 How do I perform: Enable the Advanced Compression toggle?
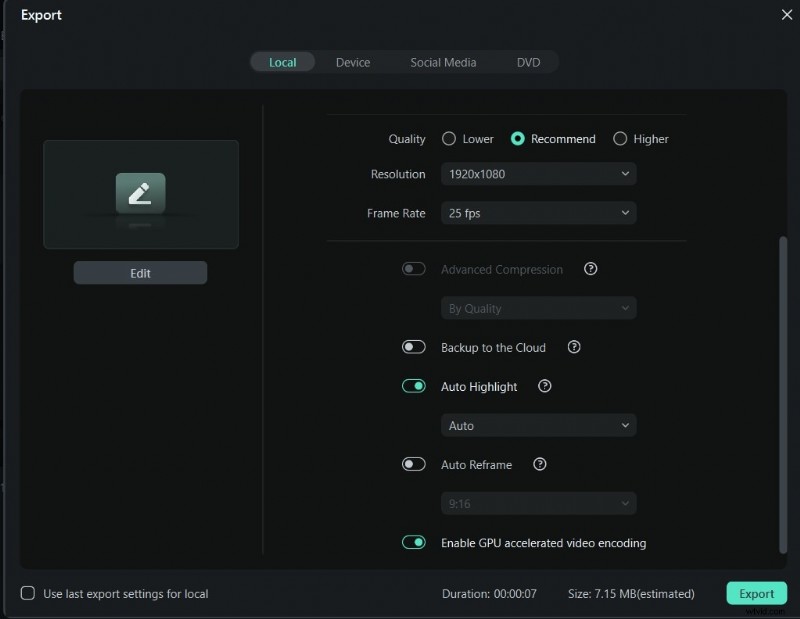coord(414,269)
